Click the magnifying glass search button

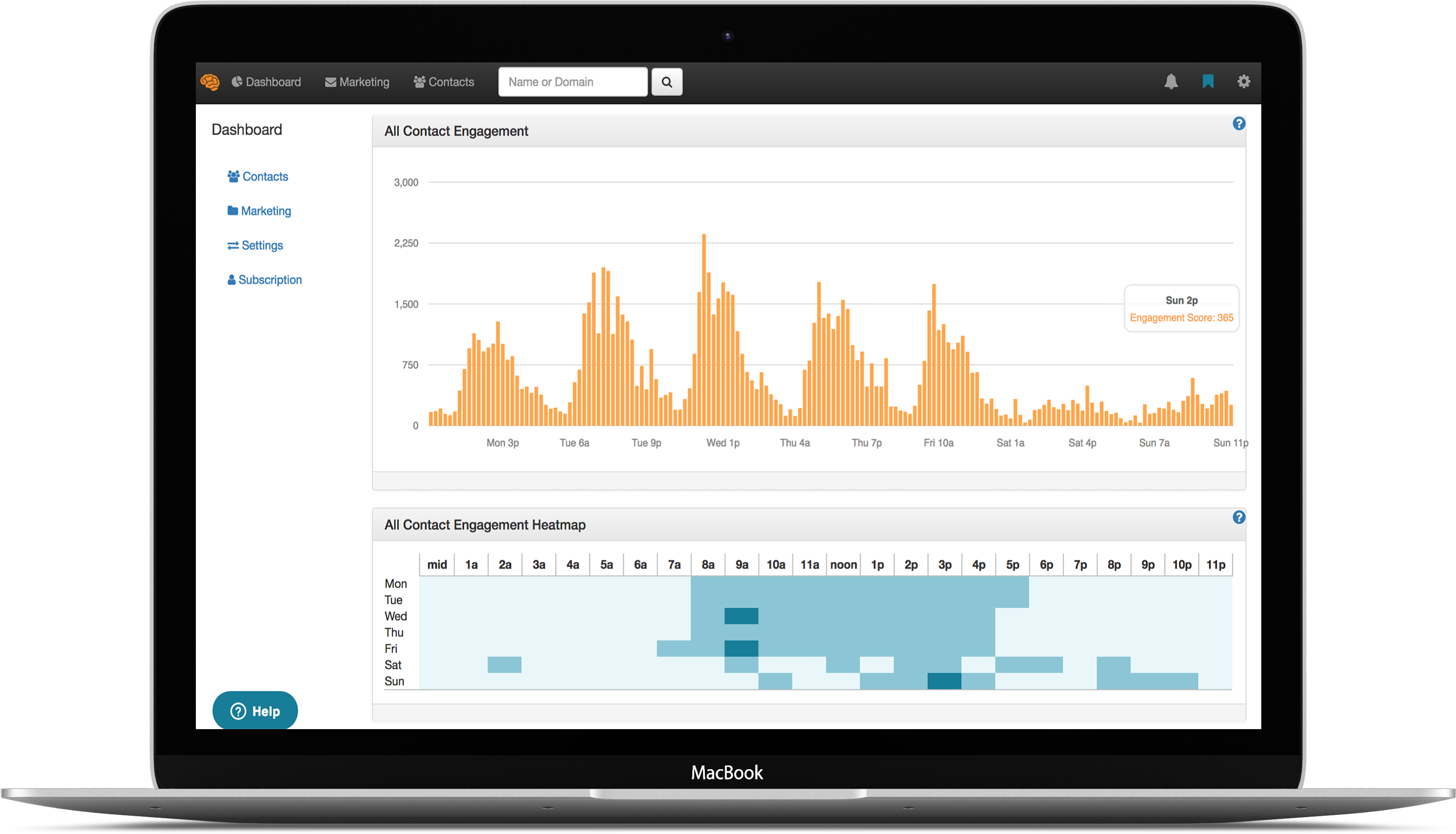[x=667, y=82]
